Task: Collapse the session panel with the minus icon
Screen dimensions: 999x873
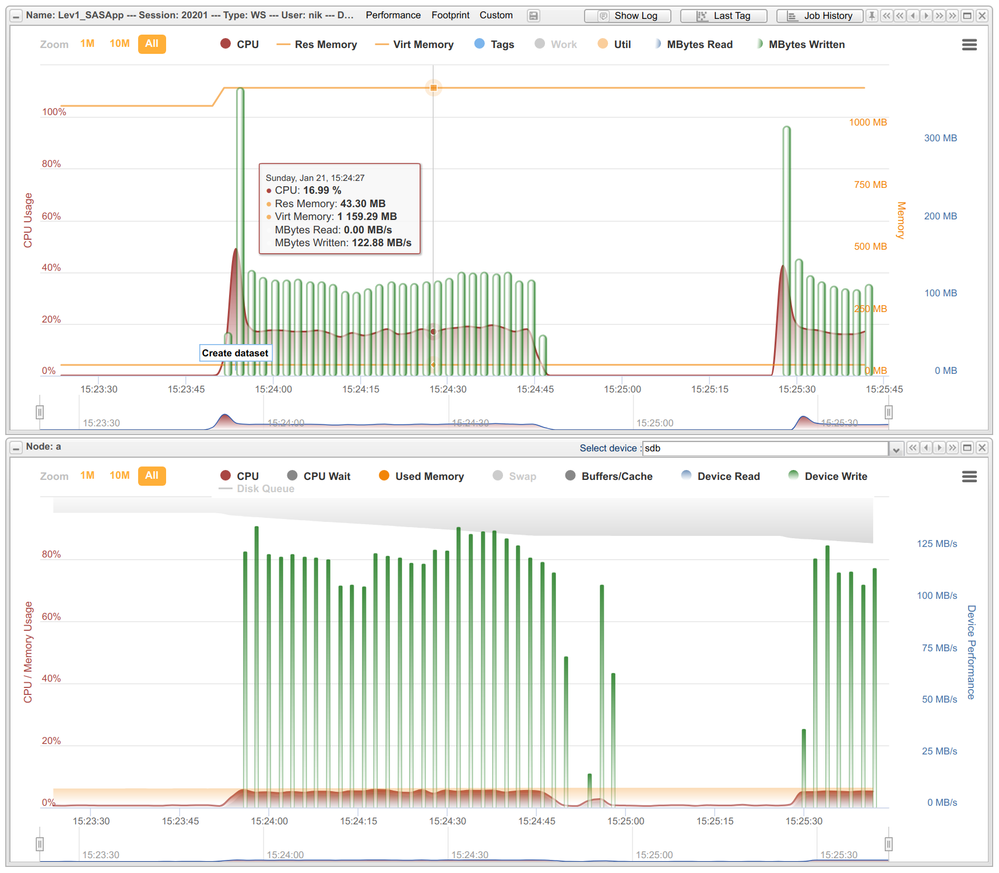Action: click(x=17, y=16)
